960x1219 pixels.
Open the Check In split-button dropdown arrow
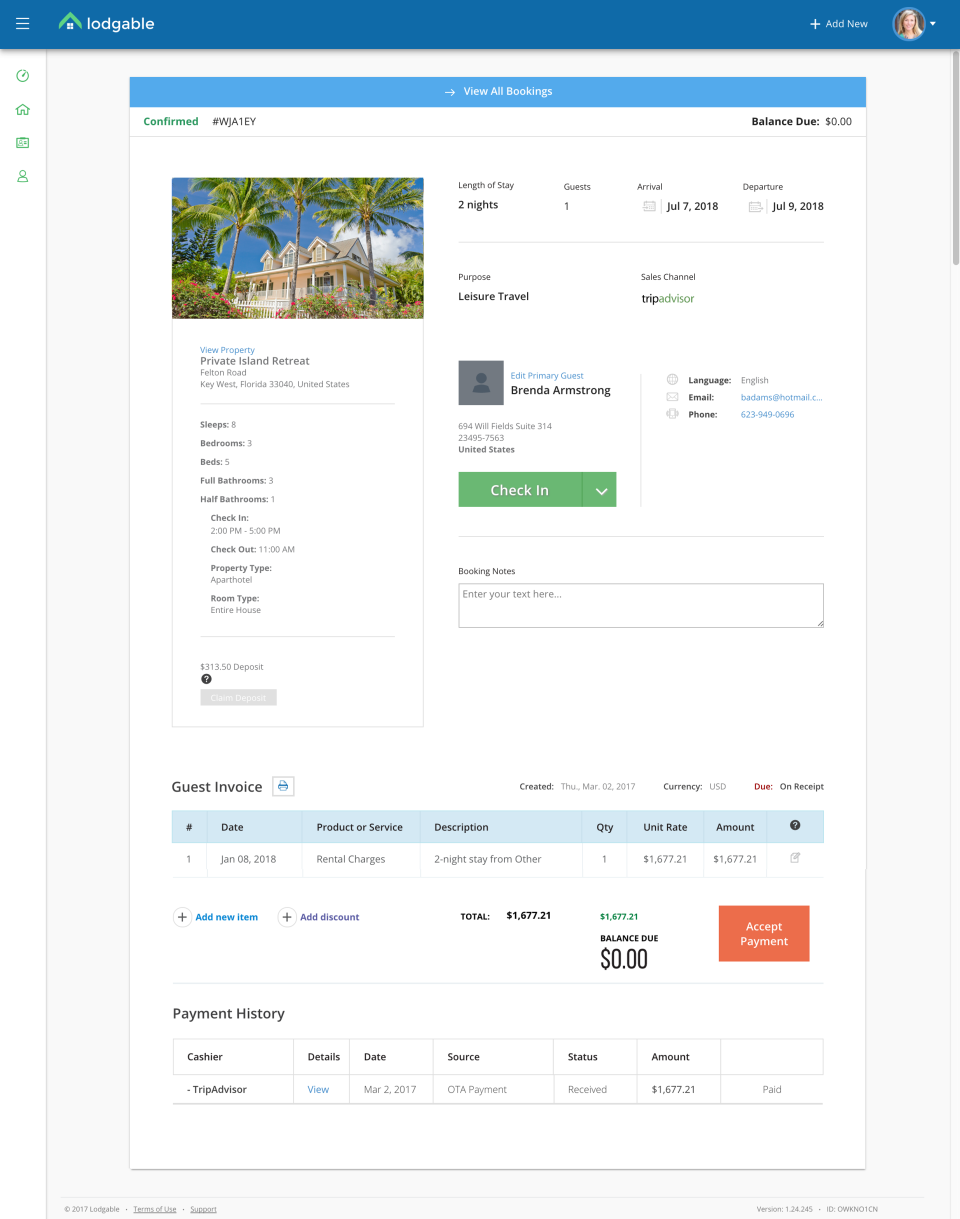click(601, 489)
